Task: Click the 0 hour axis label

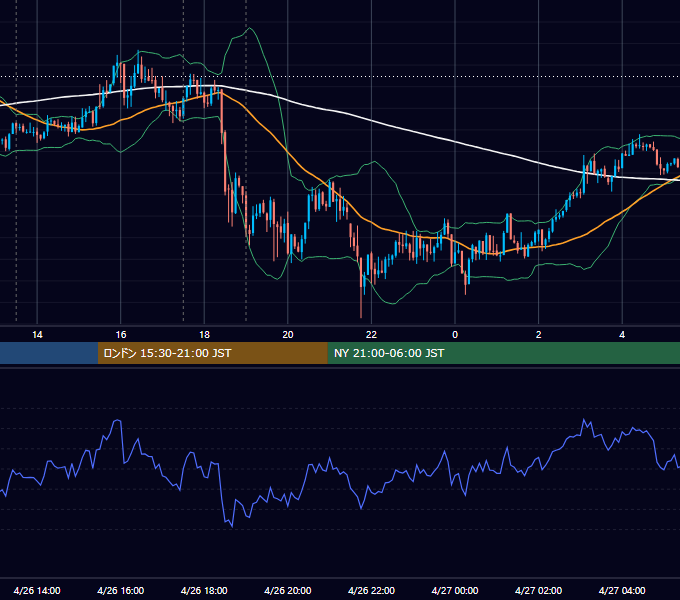Action: 455,335
